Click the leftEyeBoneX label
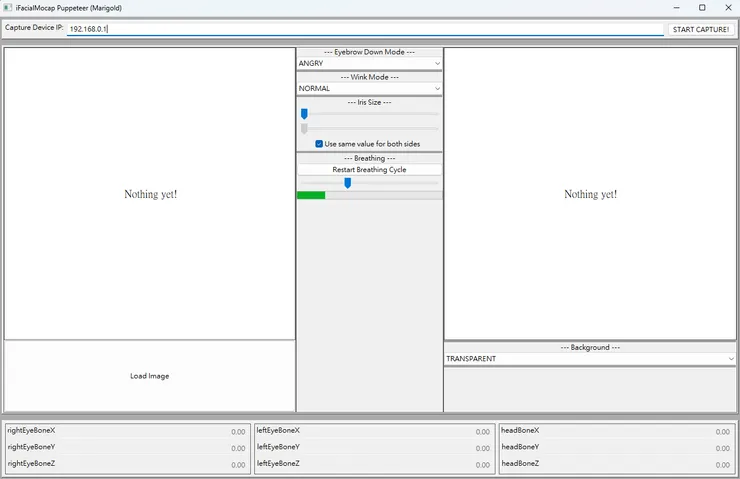Viewport: 740px width, 479px height. [278, 430]
